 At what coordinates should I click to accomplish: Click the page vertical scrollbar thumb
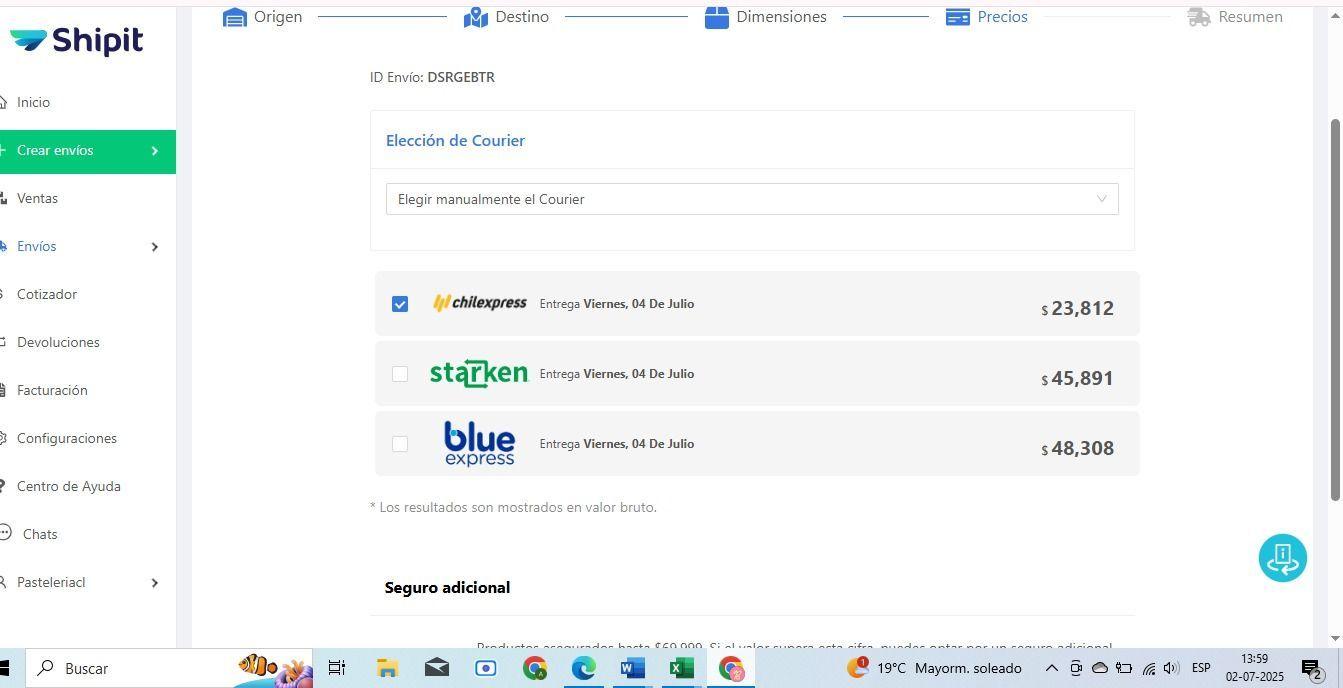[1335, 310]
